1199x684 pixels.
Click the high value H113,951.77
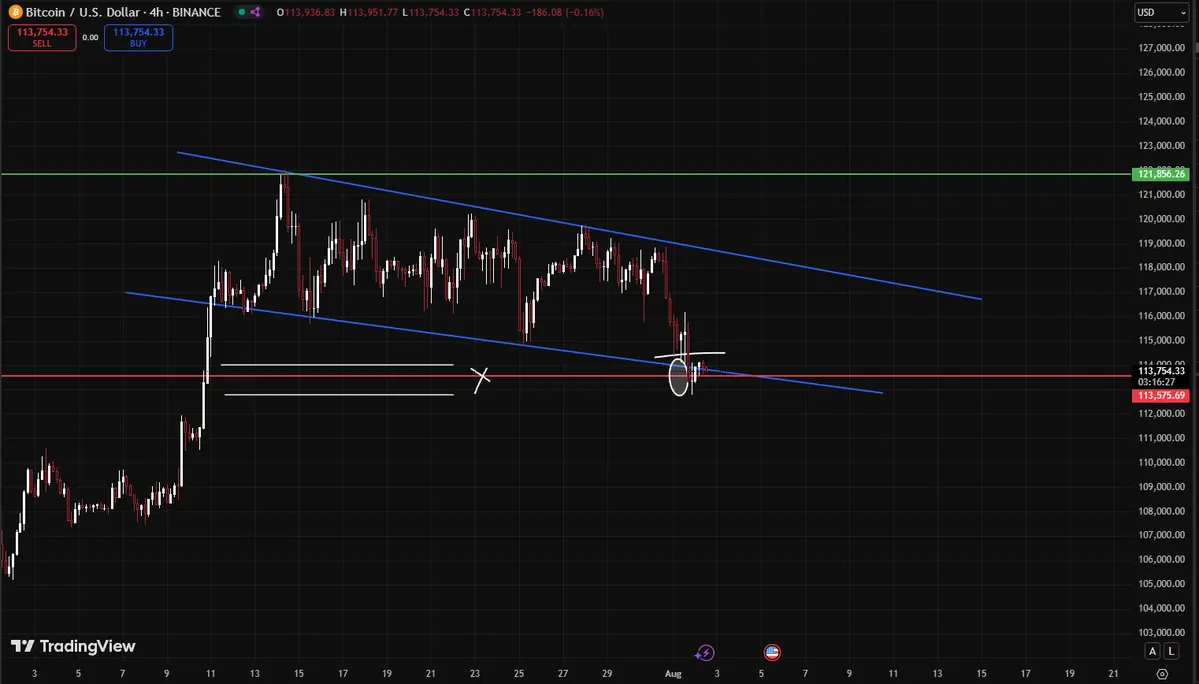(369, 12)
